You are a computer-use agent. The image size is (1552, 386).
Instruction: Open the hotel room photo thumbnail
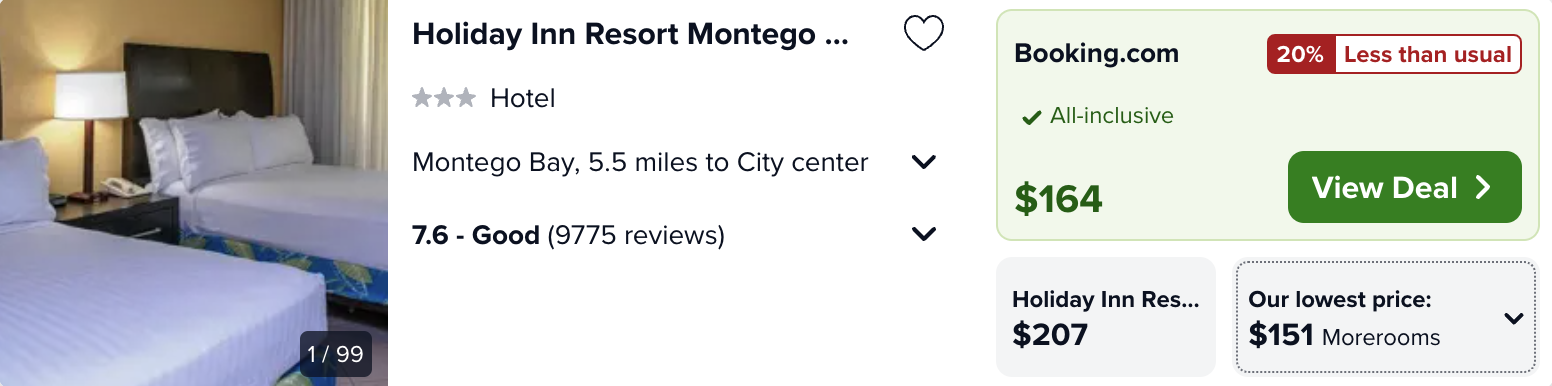tap(194, 193)
